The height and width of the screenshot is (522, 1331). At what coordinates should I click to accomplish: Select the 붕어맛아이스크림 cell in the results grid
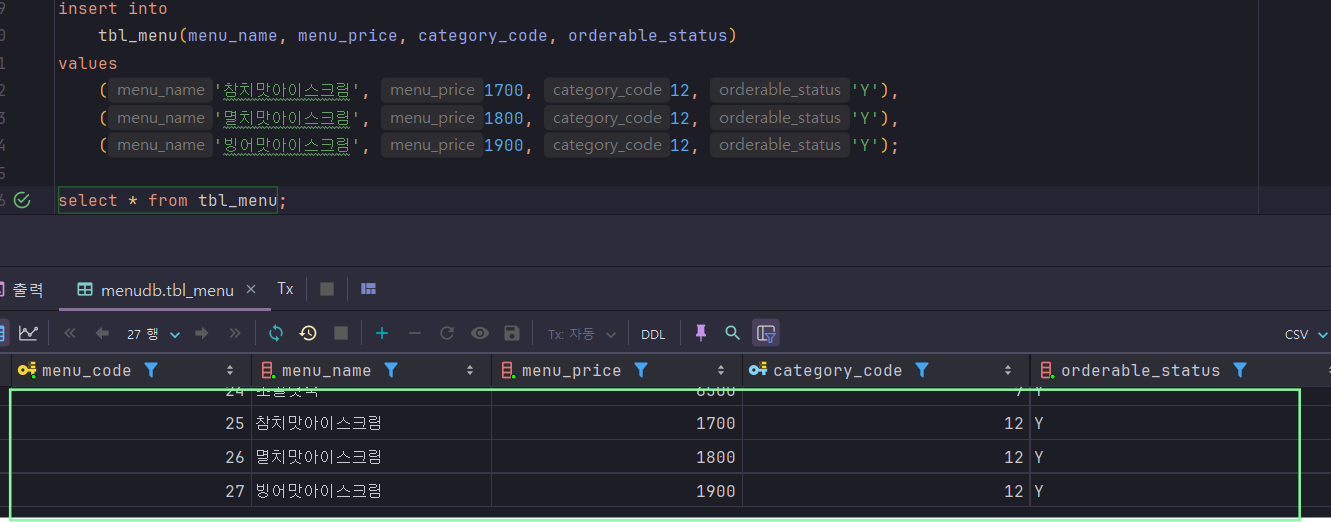pyautogui.click(x=371, y=491)
